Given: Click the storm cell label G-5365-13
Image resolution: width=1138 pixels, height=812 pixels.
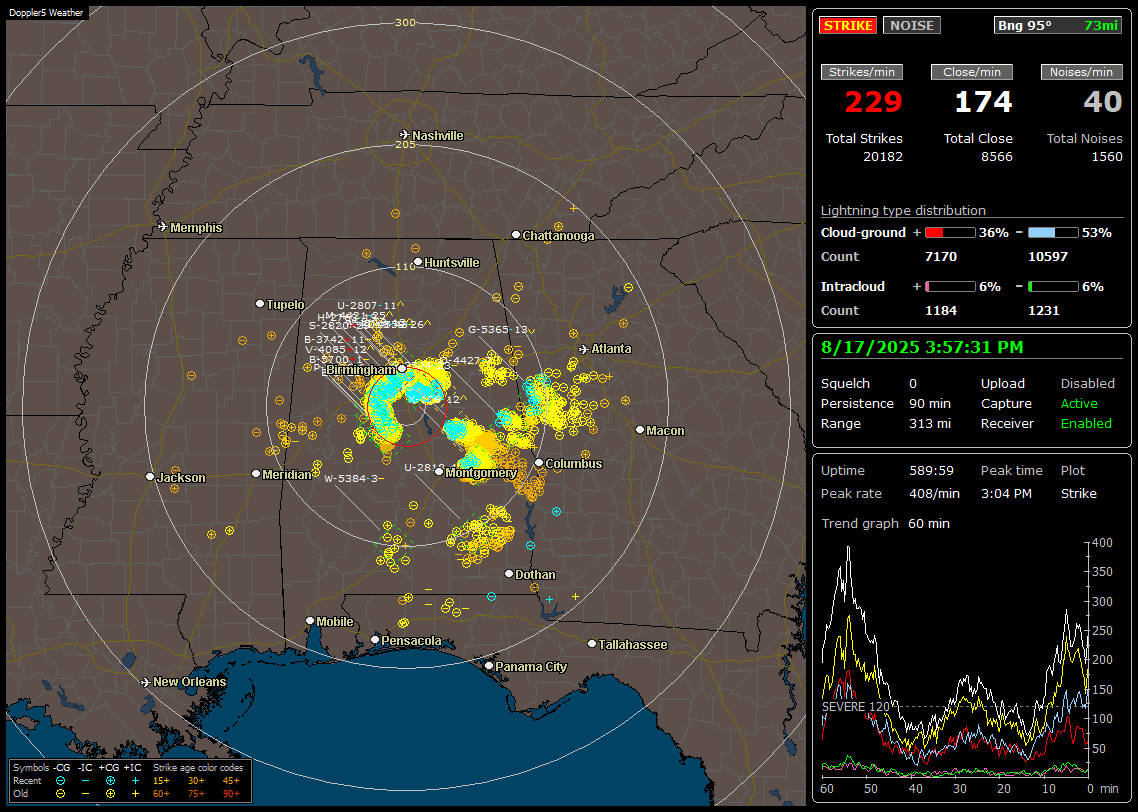Looking at the screenshot, I should click(x=498, y=329).
